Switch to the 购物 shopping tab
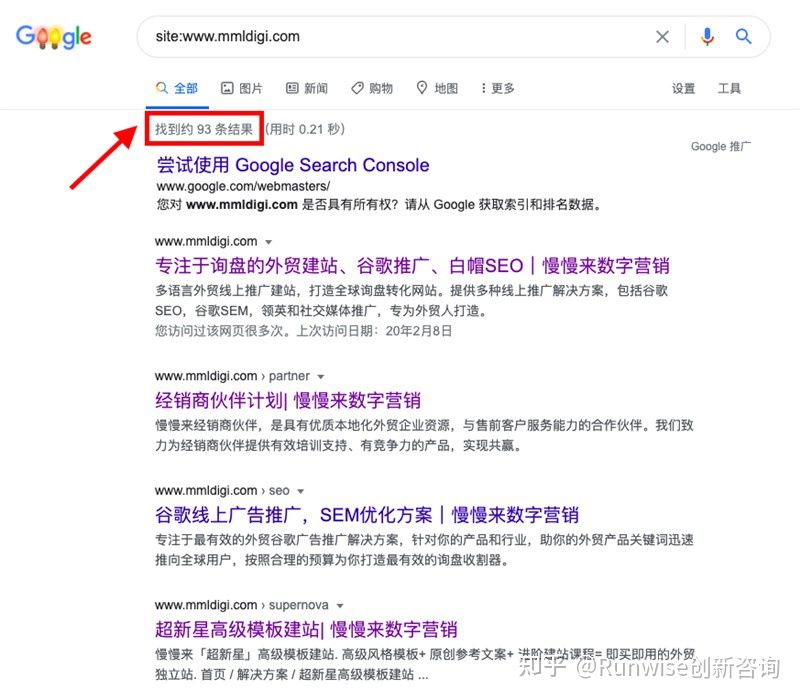The height and width of the screenshot is (700, 800). click(372, 88)
